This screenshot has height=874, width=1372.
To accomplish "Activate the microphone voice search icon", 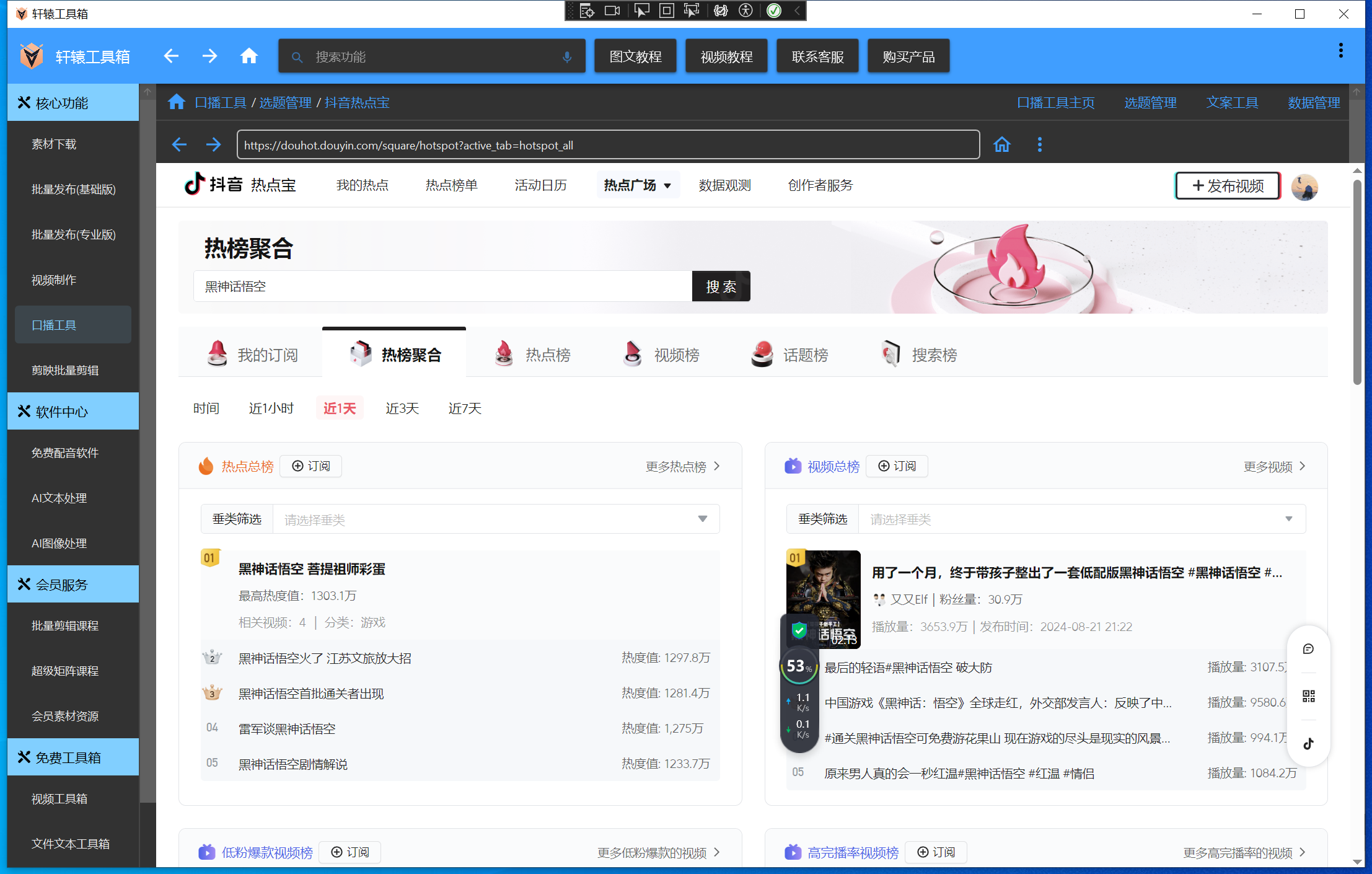I will [567, 57].
